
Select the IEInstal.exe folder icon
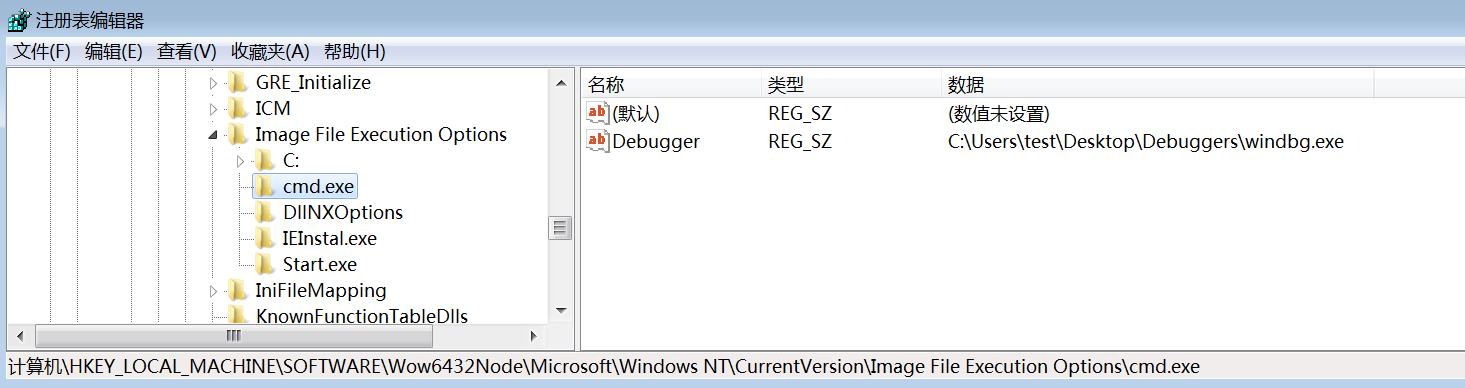(265, 238)
